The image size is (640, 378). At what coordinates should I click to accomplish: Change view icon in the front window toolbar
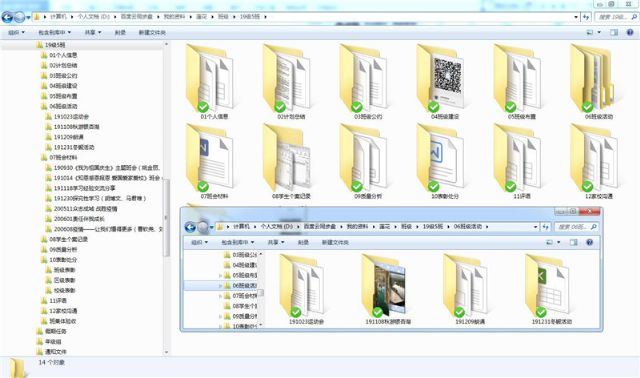(x=550, y=242)
